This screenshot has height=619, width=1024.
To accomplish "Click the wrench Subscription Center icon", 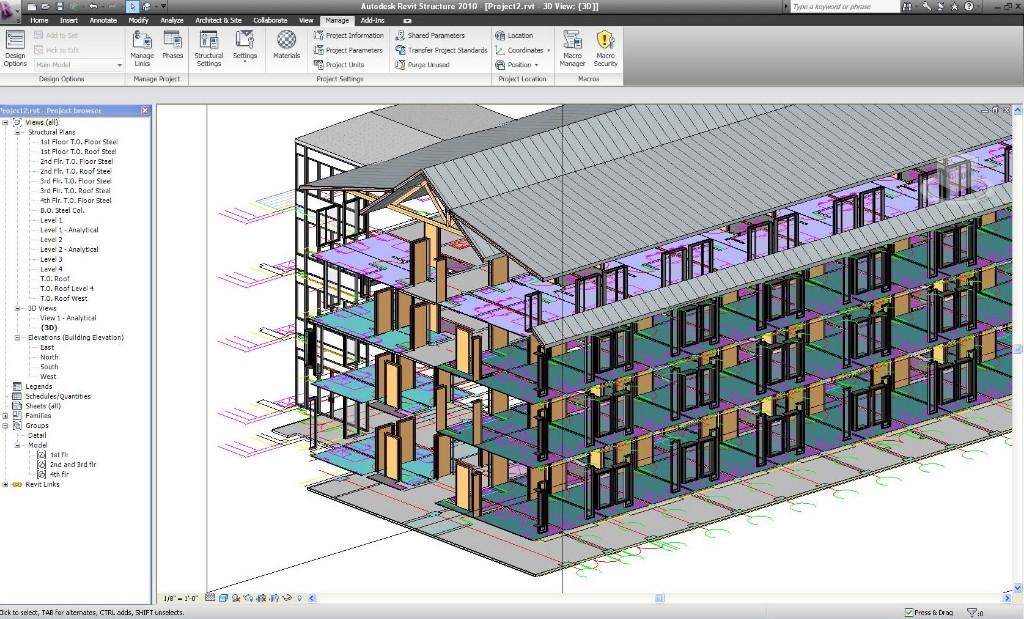I will pos(927,7).
